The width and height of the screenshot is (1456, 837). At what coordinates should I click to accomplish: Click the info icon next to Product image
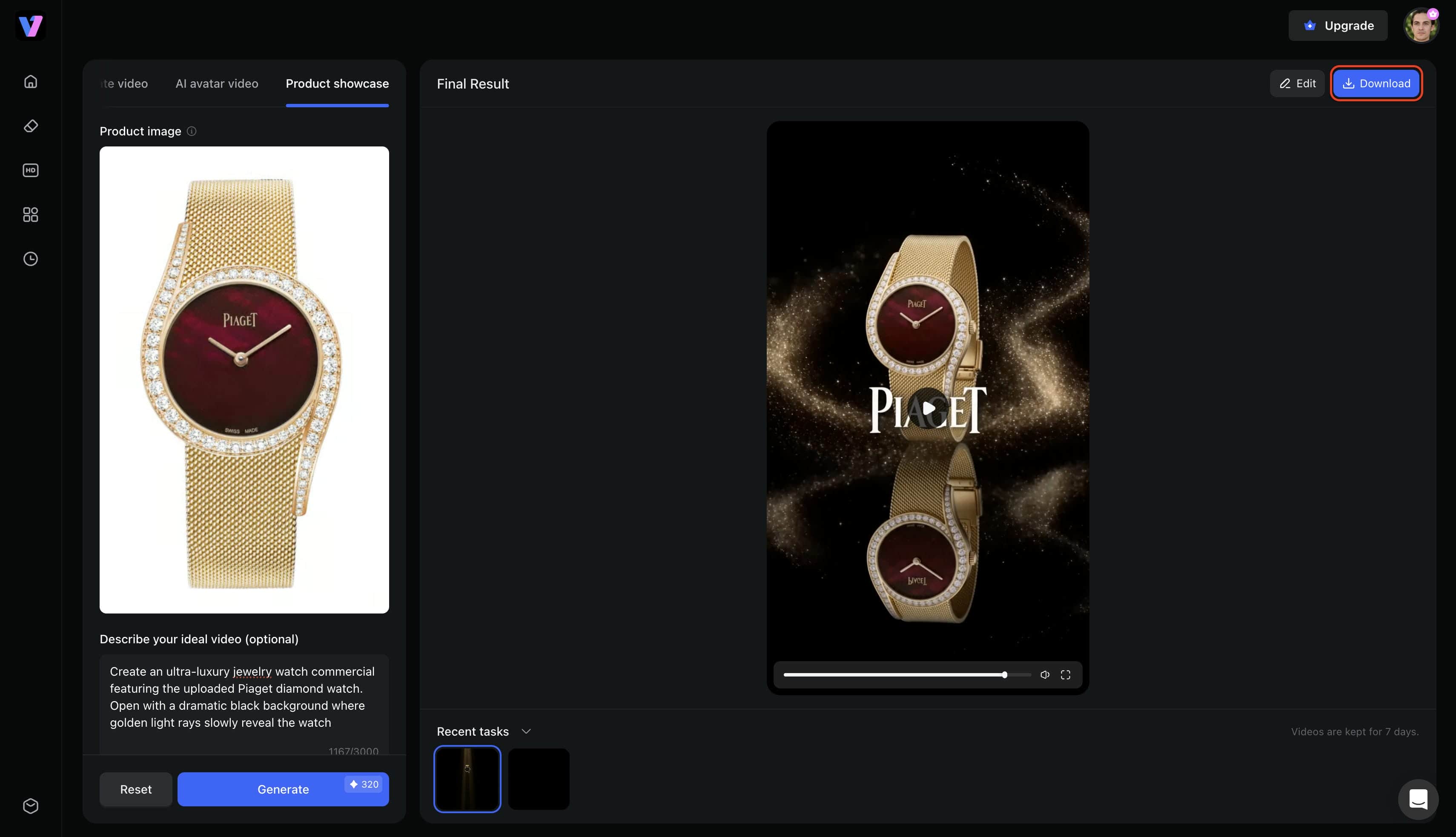[x=192, y=131]
